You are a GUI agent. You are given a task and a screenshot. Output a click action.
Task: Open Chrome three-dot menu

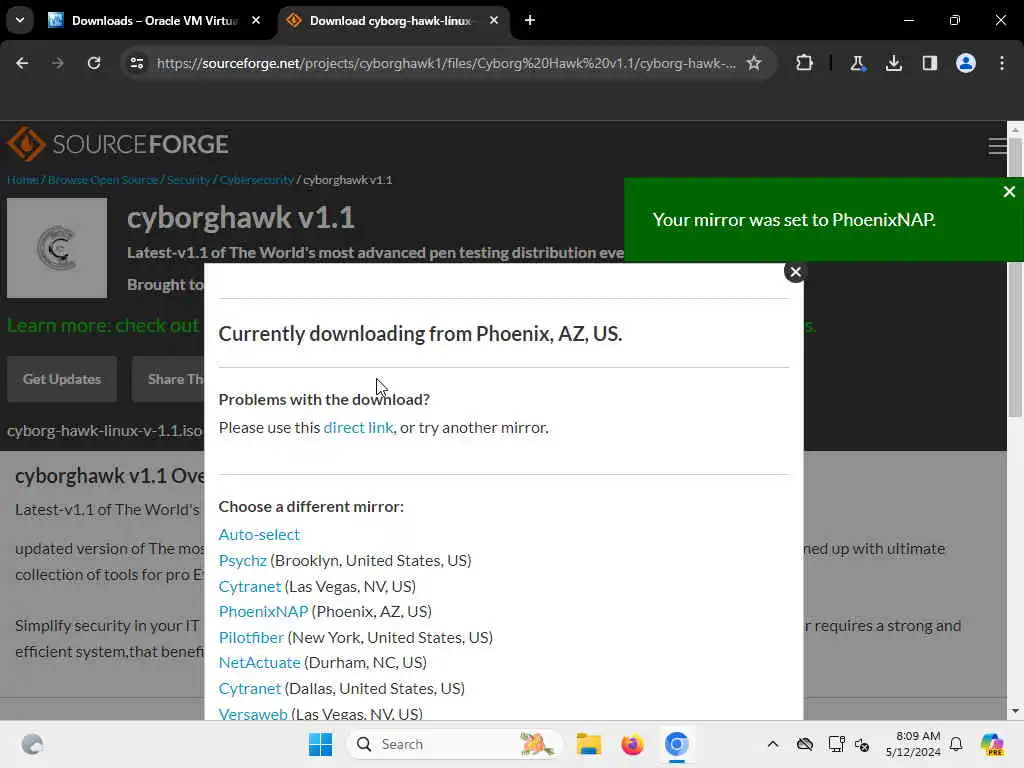click(x=1002, y=63)
